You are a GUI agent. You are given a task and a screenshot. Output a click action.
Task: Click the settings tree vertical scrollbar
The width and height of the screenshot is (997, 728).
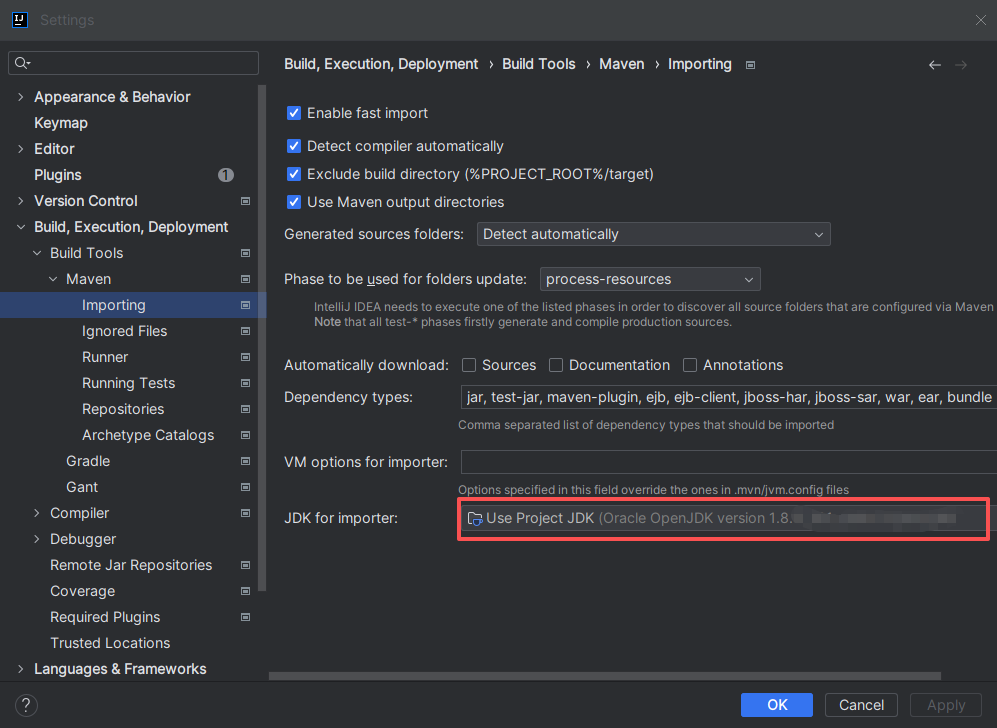pos(262,338)
